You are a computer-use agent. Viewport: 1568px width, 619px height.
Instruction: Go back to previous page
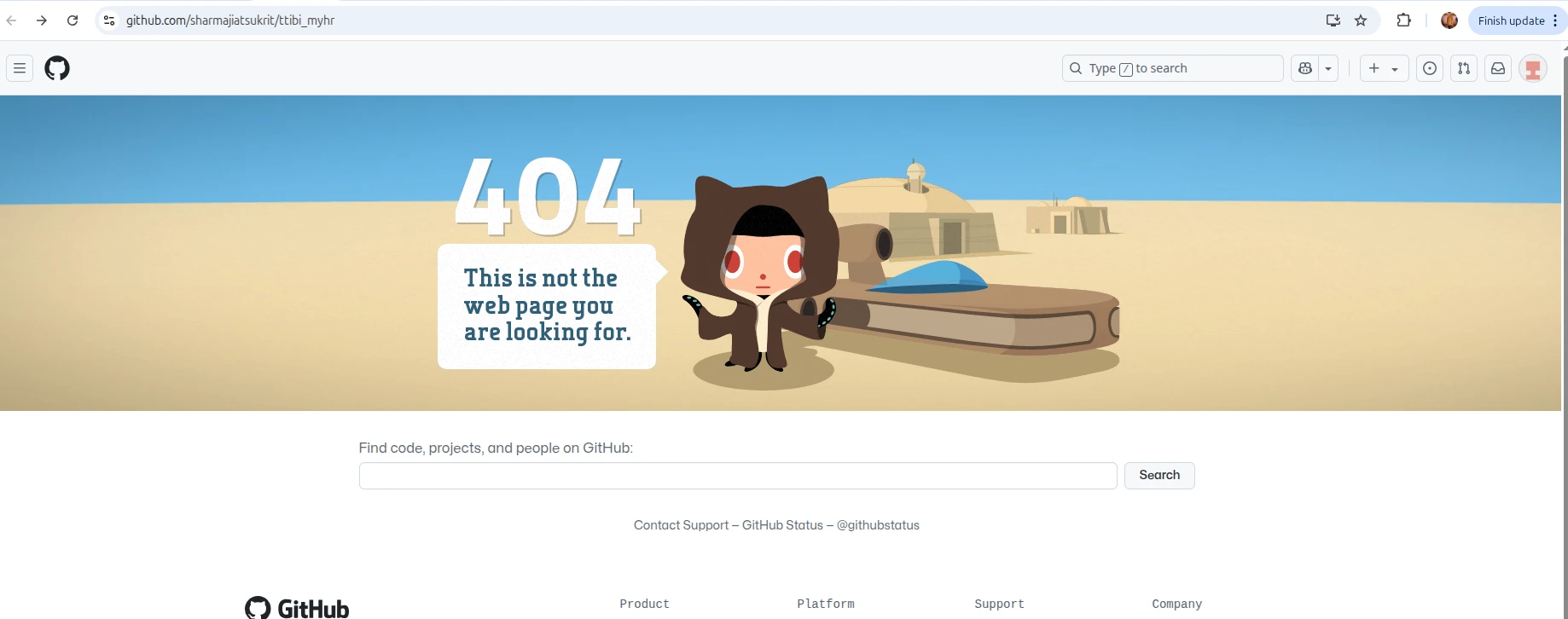pos(12,20)
